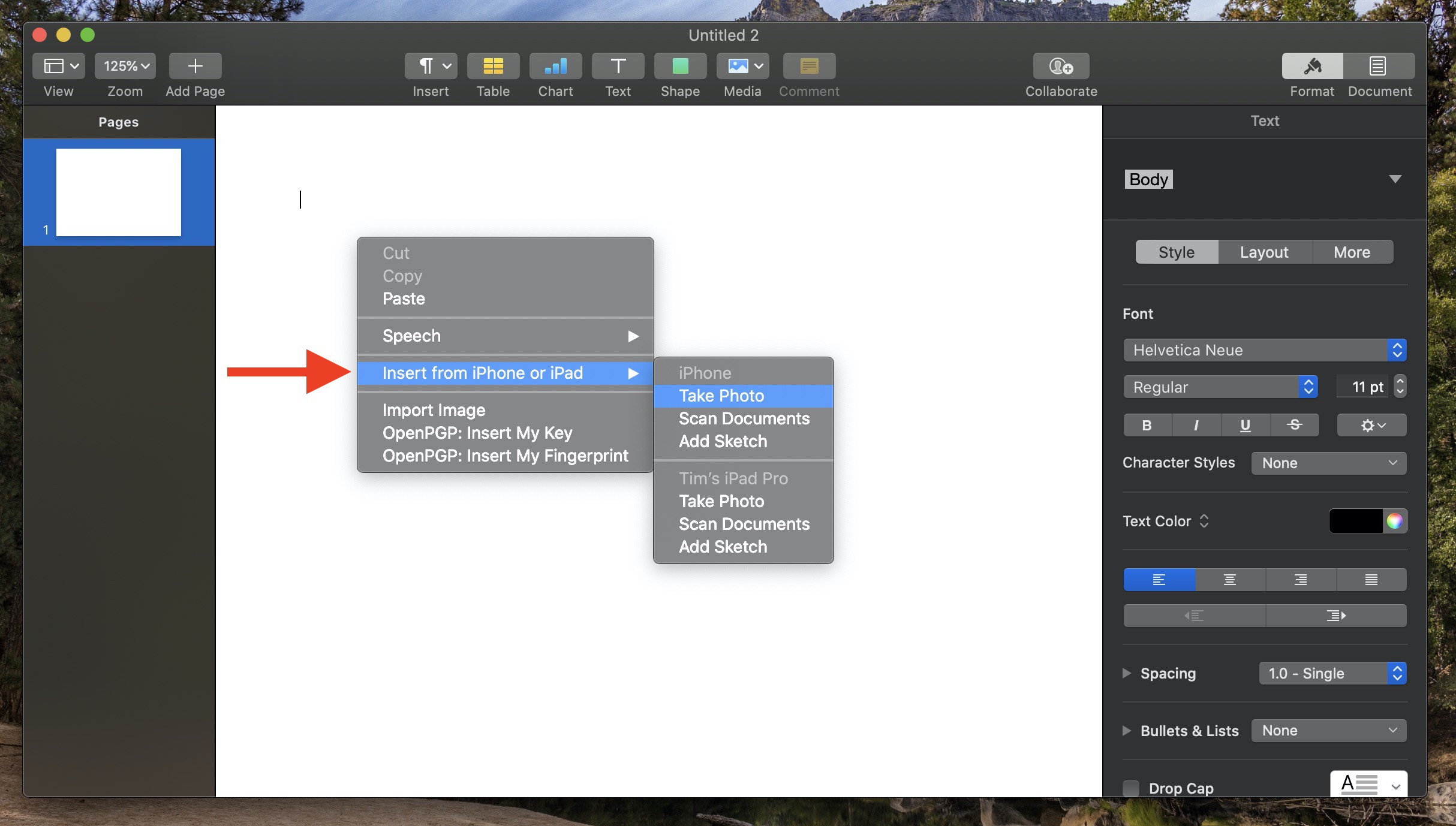Toggle bold text formatting
Viewport: 1456px width, 826px height.
pyautogui.click(x=1146, y=425)
